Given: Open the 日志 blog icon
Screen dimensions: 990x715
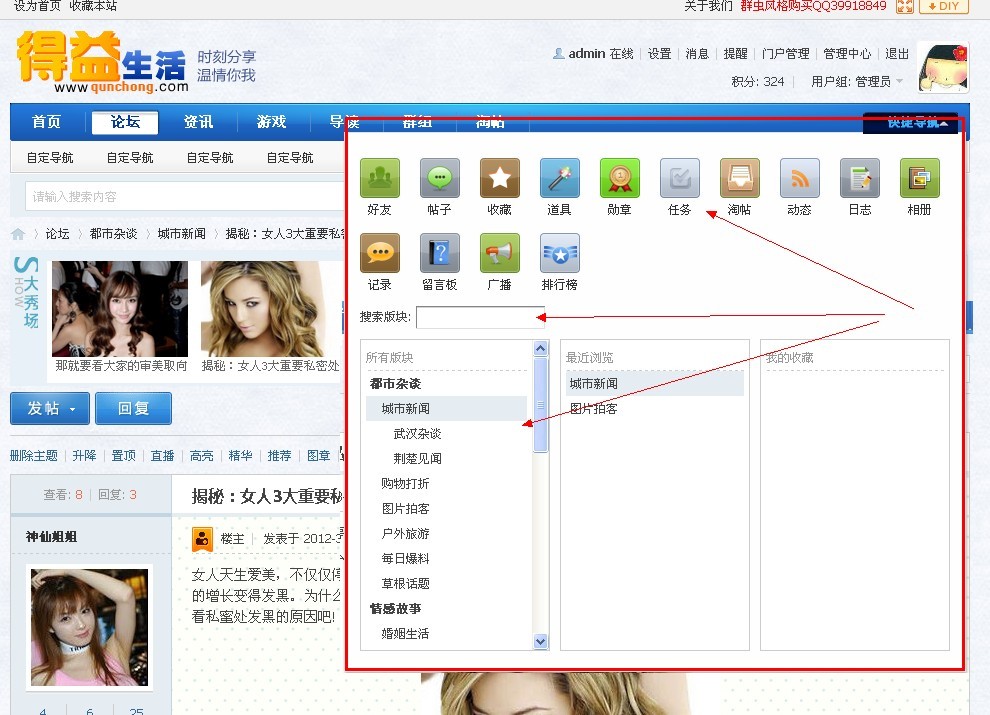Looking at the screenshot, I should pos(859,178).
